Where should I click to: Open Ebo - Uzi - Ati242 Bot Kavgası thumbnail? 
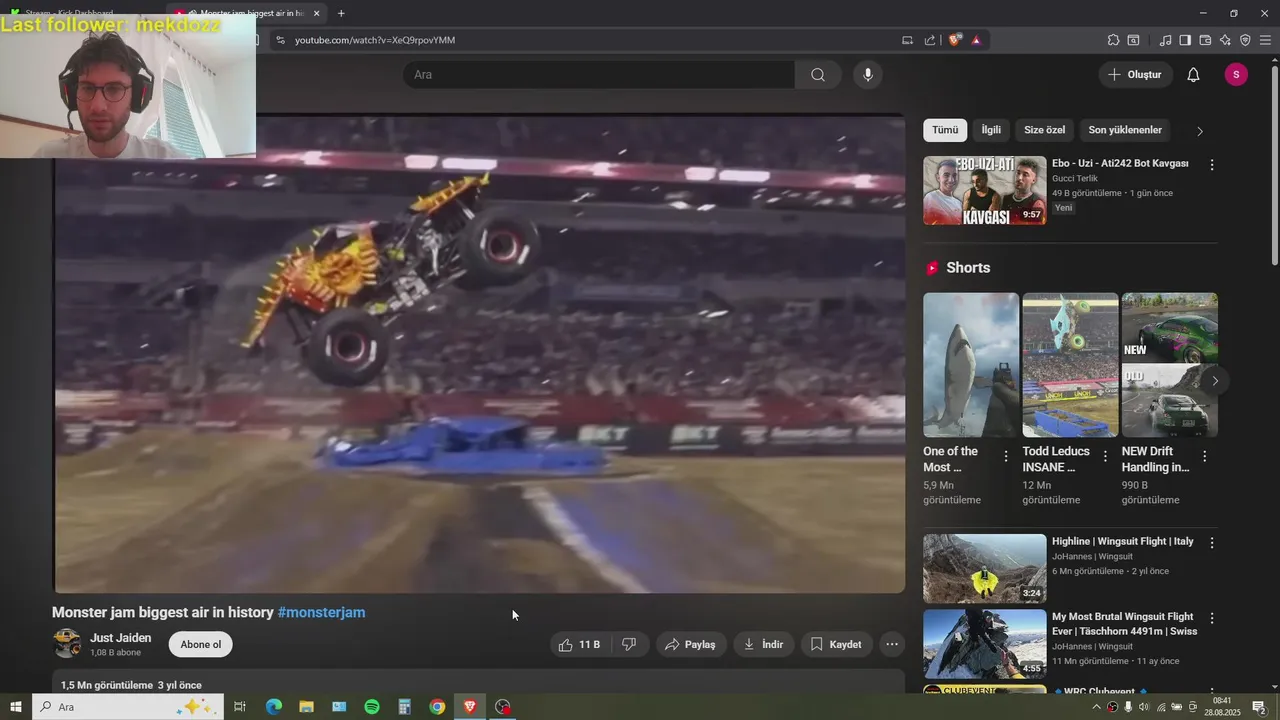pyautogui.click(x=985, y=190)
